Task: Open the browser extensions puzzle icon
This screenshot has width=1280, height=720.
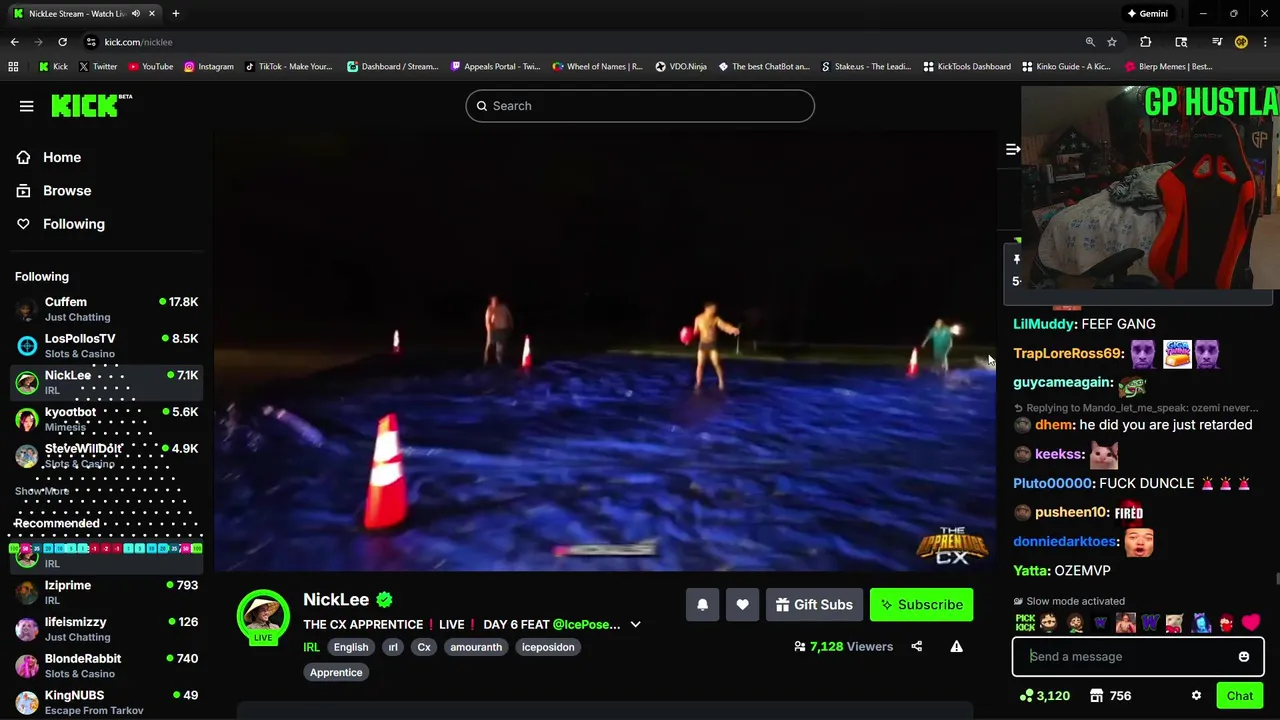Action: (x=1146, y=42)
